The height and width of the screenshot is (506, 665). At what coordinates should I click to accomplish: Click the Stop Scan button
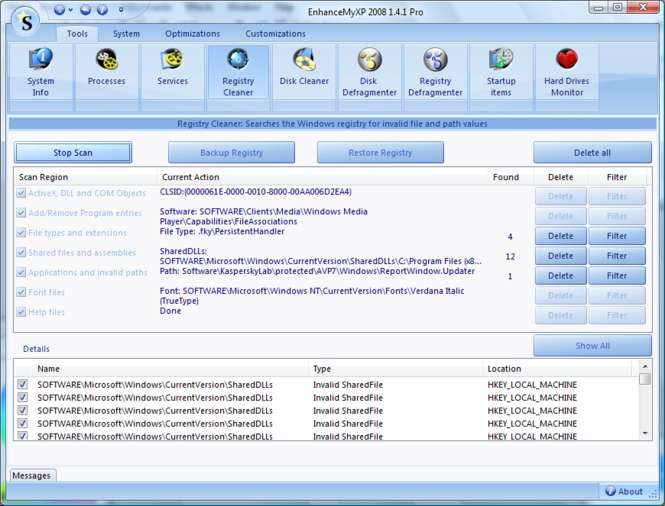tap(73, 153)
